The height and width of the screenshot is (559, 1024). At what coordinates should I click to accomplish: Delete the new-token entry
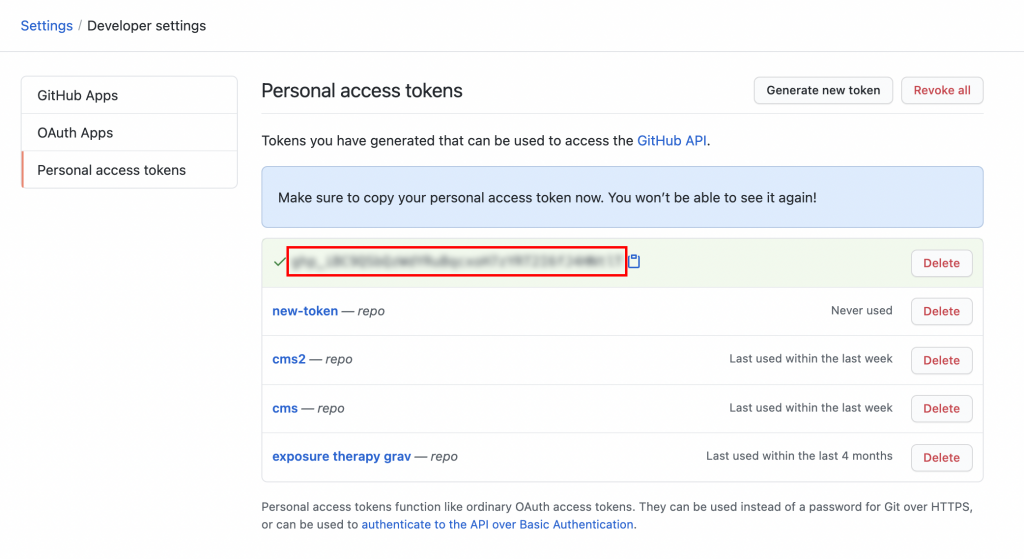click(941, 311)
